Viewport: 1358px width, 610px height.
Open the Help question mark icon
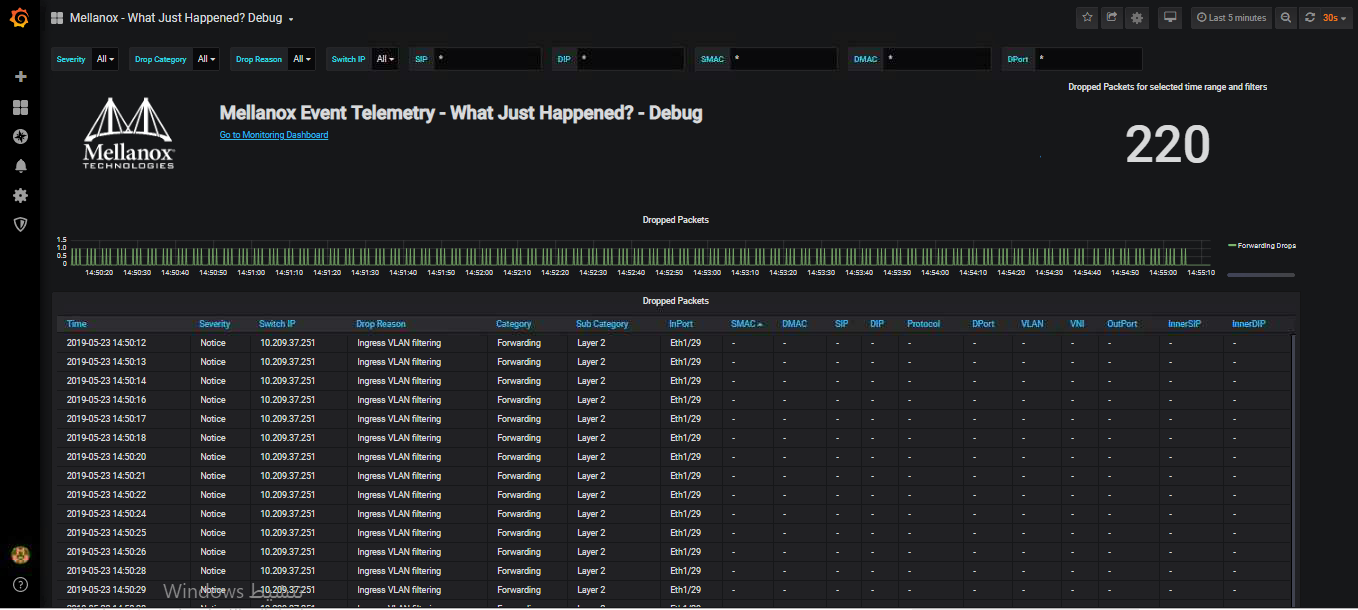click(x=20, y=584)
